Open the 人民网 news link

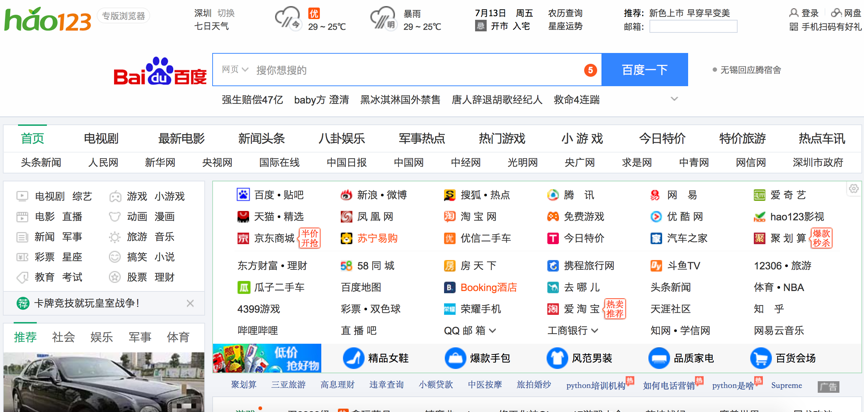[103, 162]
